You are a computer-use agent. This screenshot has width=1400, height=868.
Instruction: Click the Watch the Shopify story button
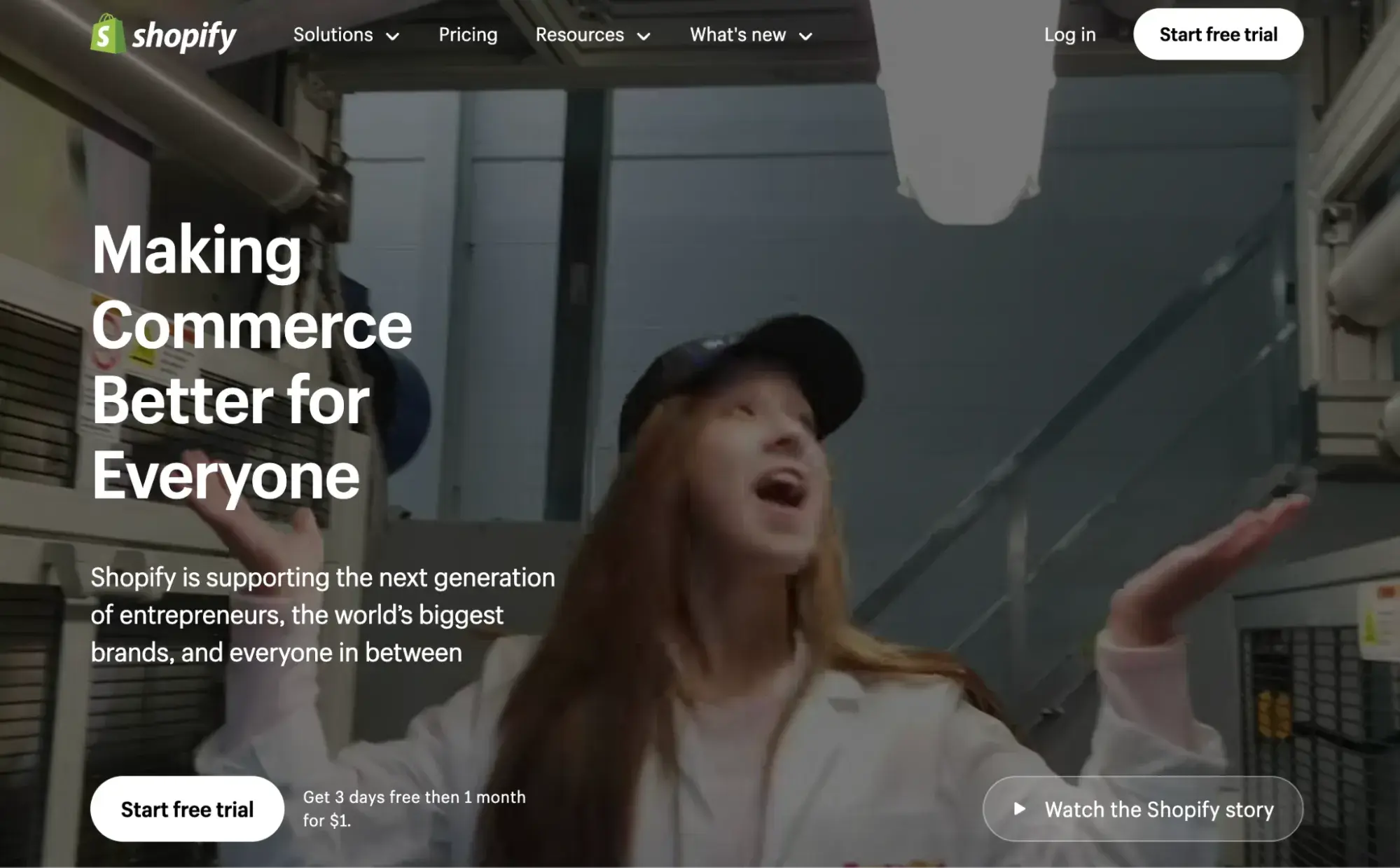[1143, 808]
